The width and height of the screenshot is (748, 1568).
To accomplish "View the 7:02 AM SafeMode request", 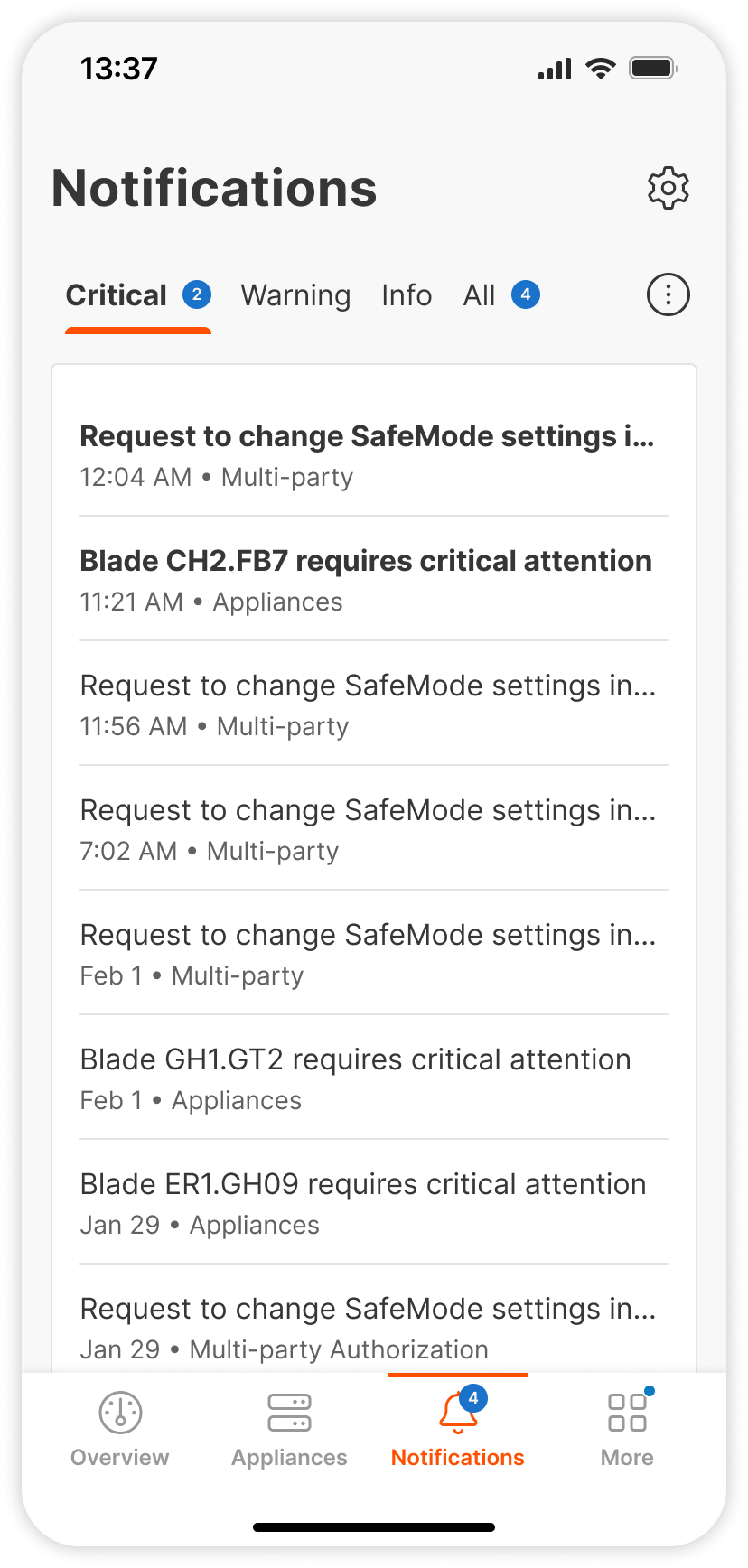I will click(367, 828).
